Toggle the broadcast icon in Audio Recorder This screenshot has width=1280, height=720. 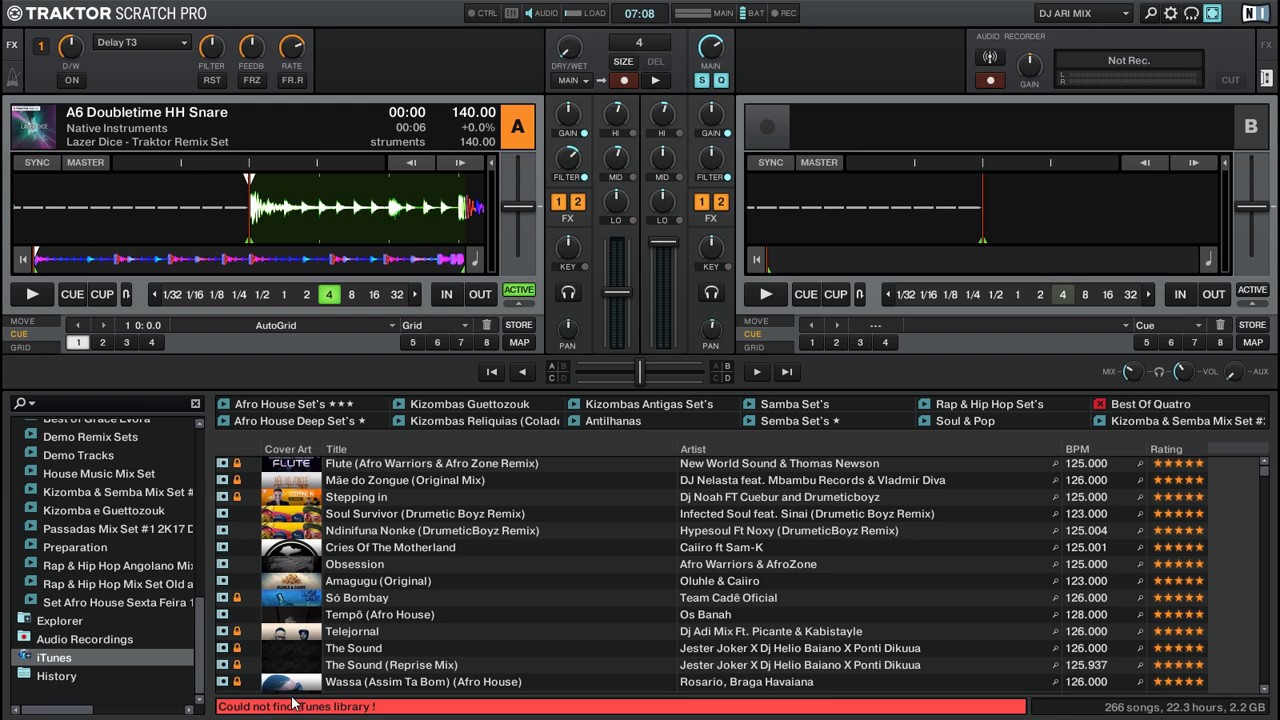click(991, 58)
